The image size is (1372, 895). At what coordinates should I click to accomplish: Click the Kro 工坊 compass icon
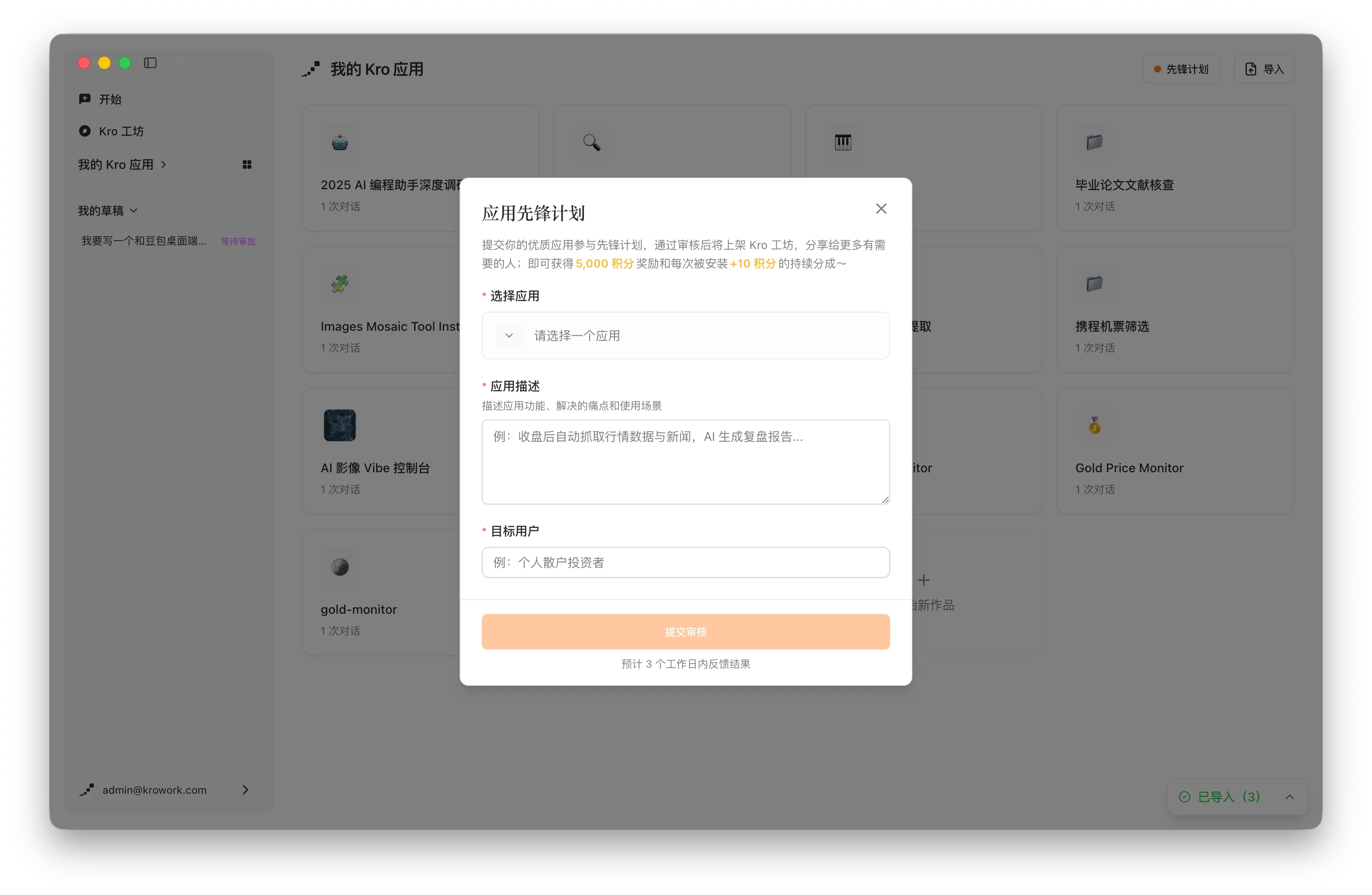coord(85,131)
